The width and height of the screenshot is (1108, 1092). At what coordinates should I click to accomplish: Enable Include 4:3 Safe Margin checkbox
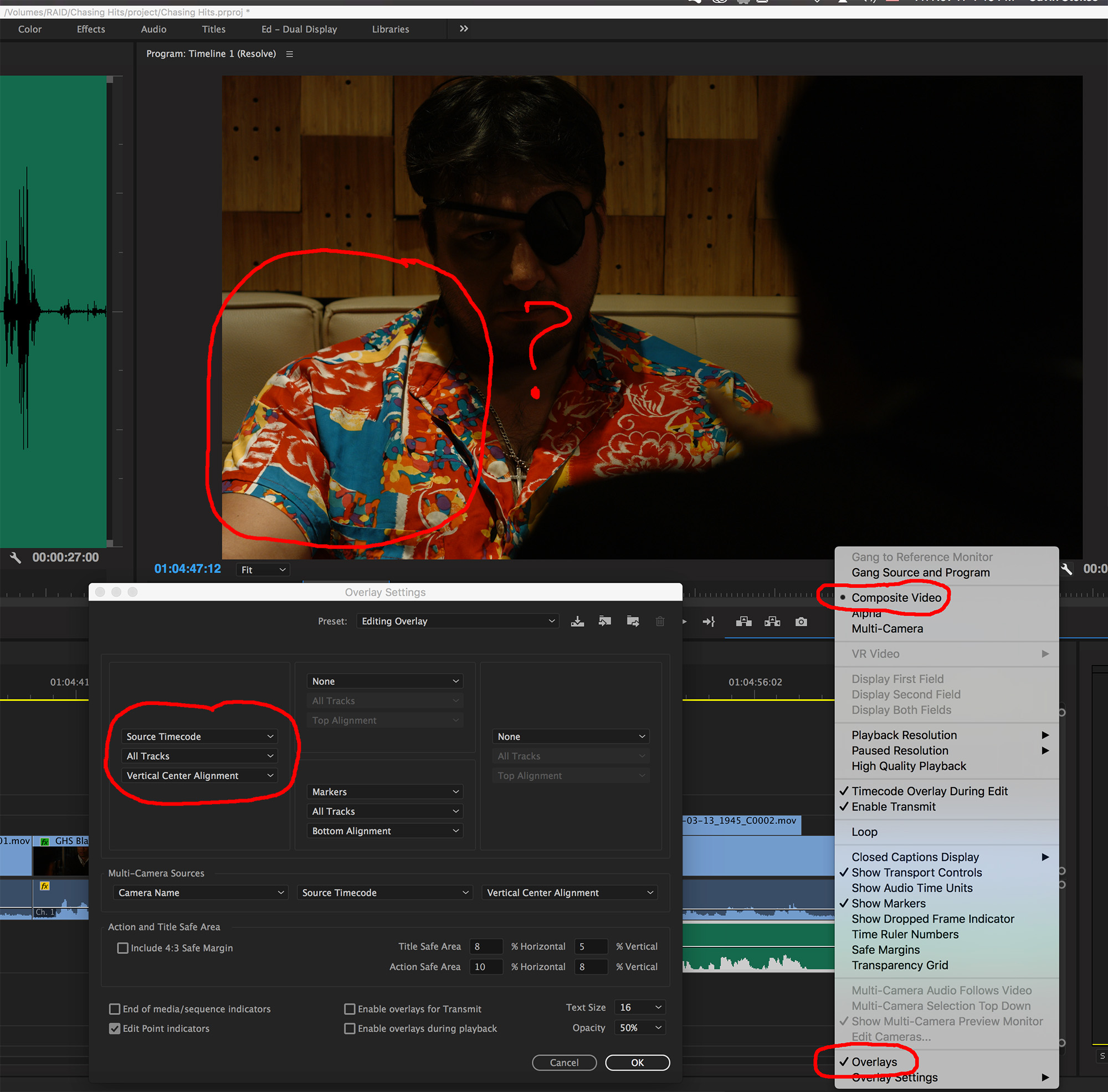tap(123, 947)
